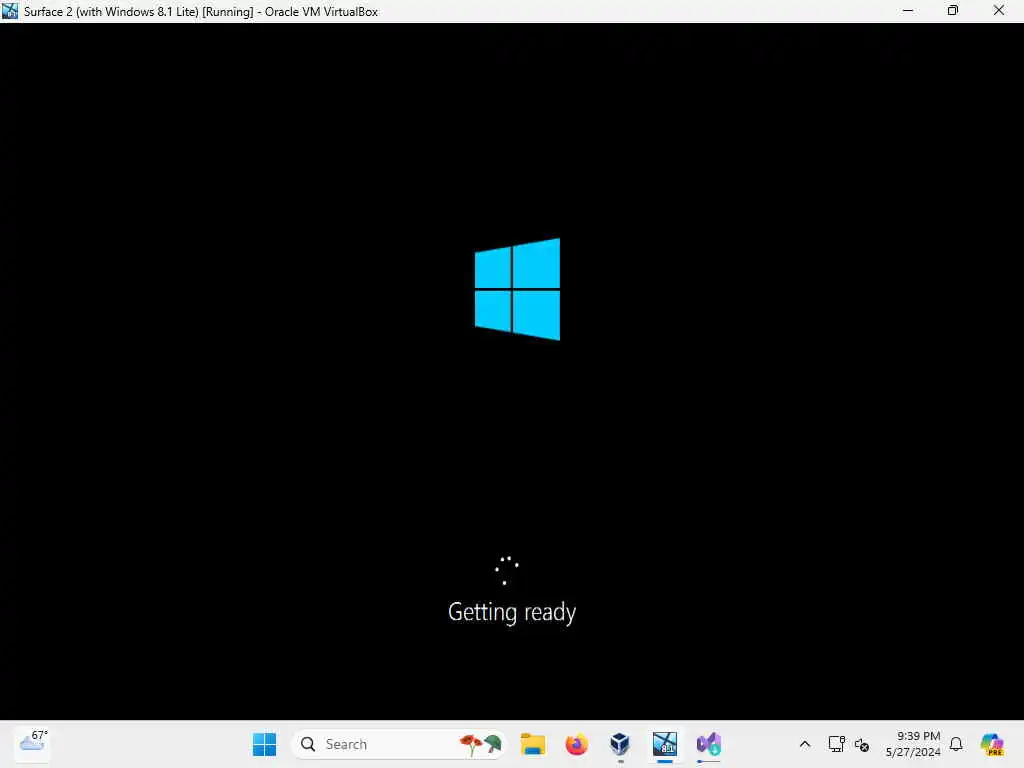
Task: Open the network status tray icon
Action: click(x=837, y=744)
